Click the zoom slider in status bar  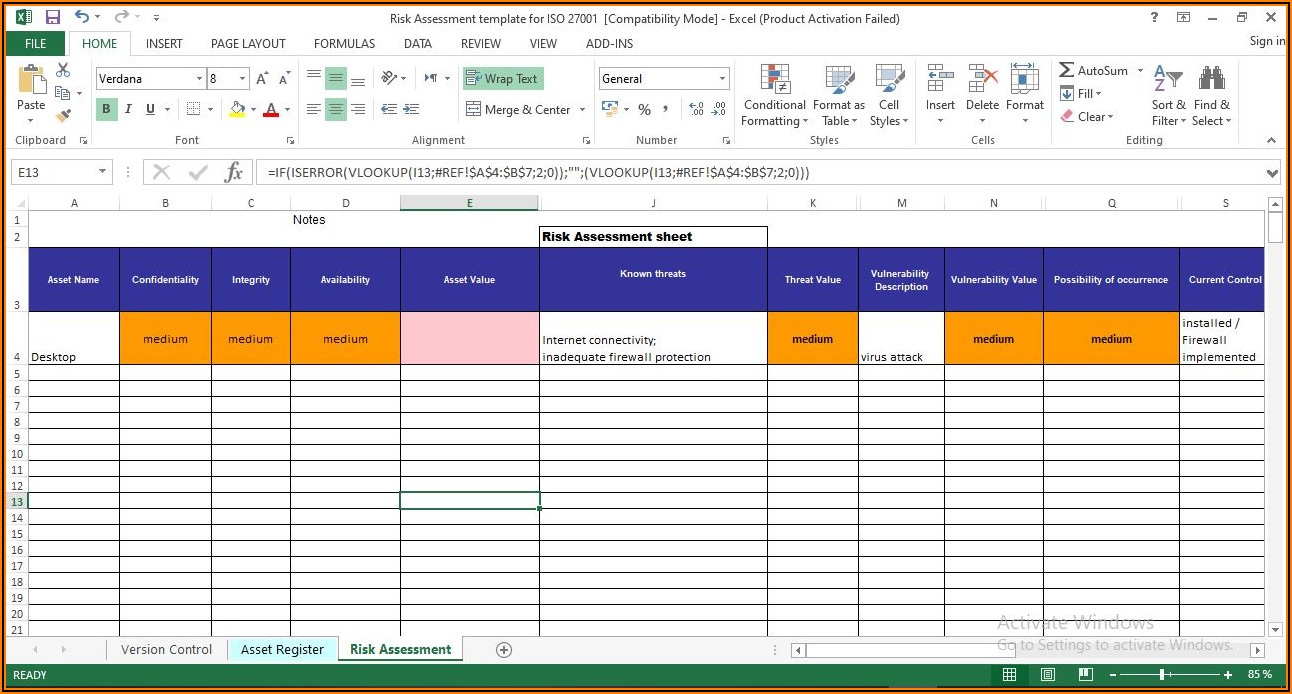(1161, 675)
